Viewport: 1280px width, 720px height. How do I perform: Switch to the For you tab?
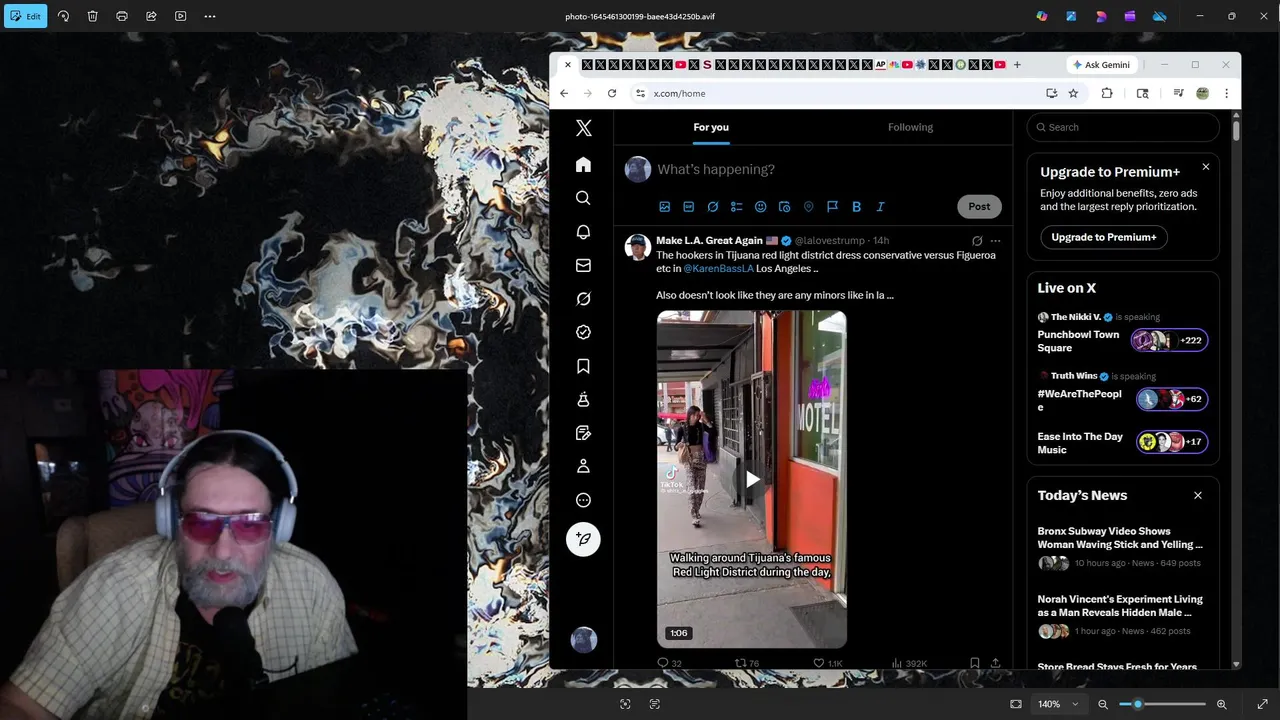pos(711,127)
